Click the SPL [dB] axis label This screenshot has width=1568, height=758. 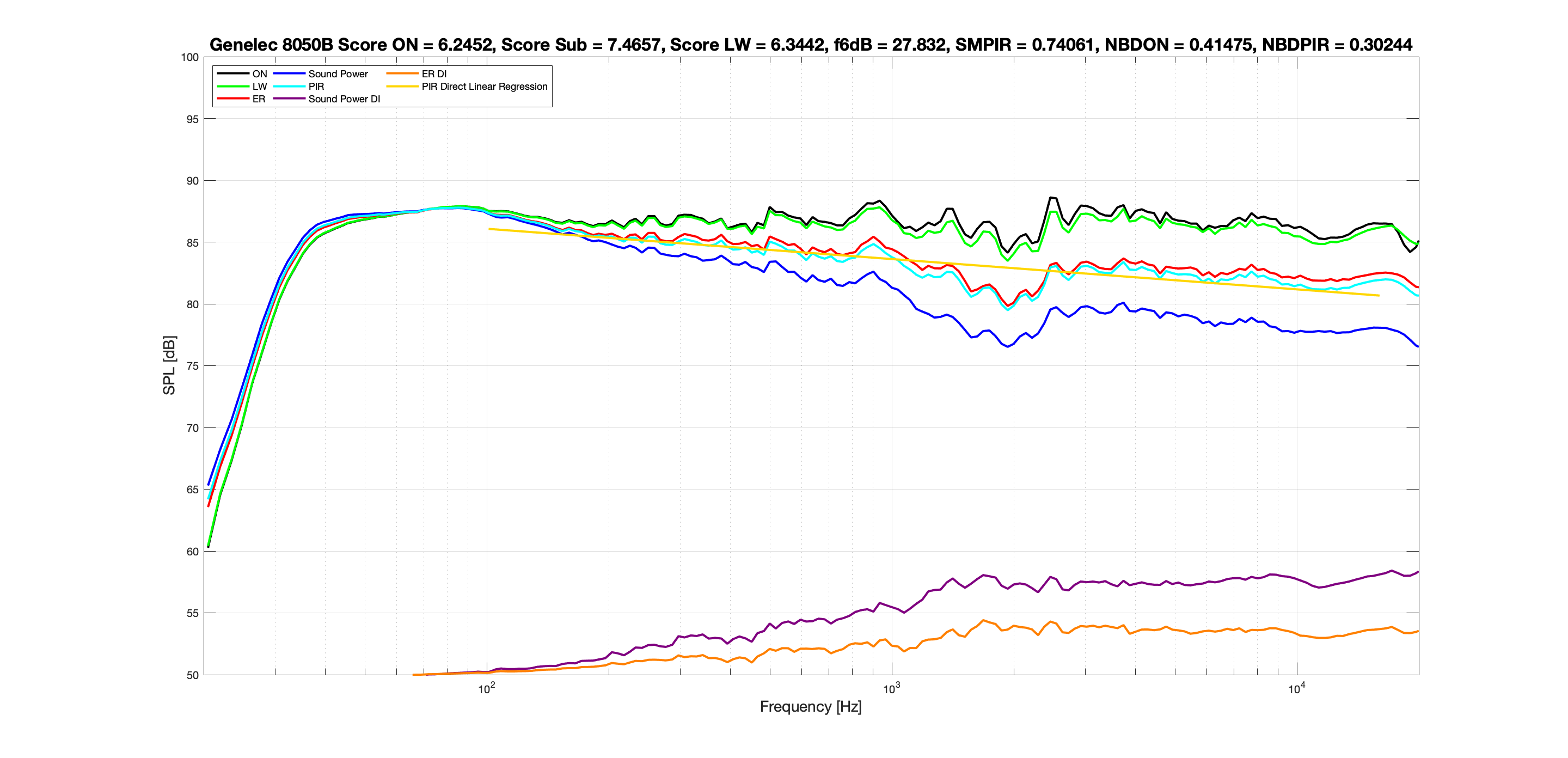pyautogui.click(x=169, y=365)
